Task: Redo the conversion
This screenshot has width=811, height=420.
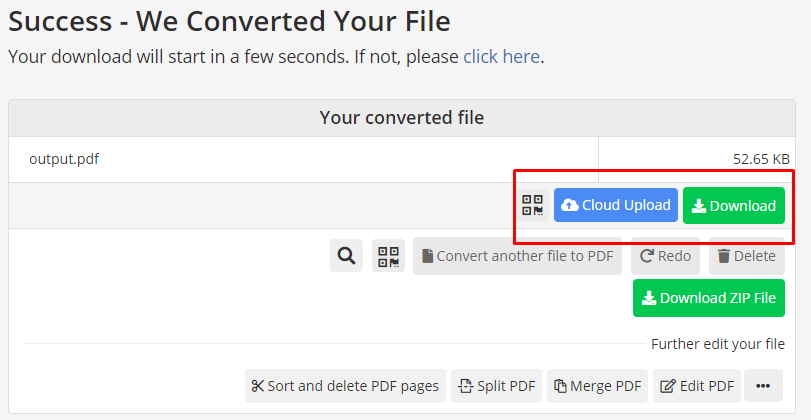Action: (665, 256)
